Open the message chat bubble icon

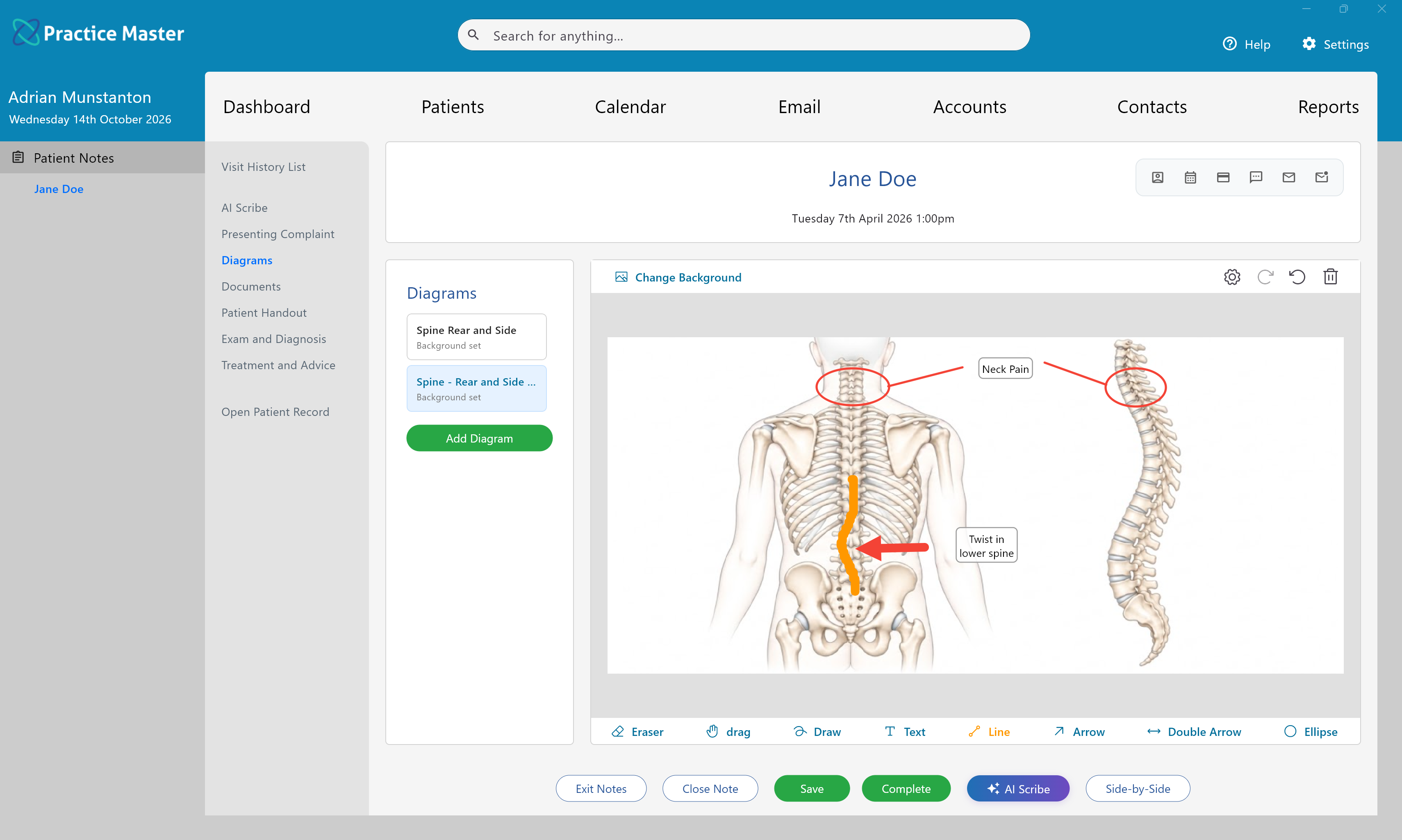click(1256, 178)
